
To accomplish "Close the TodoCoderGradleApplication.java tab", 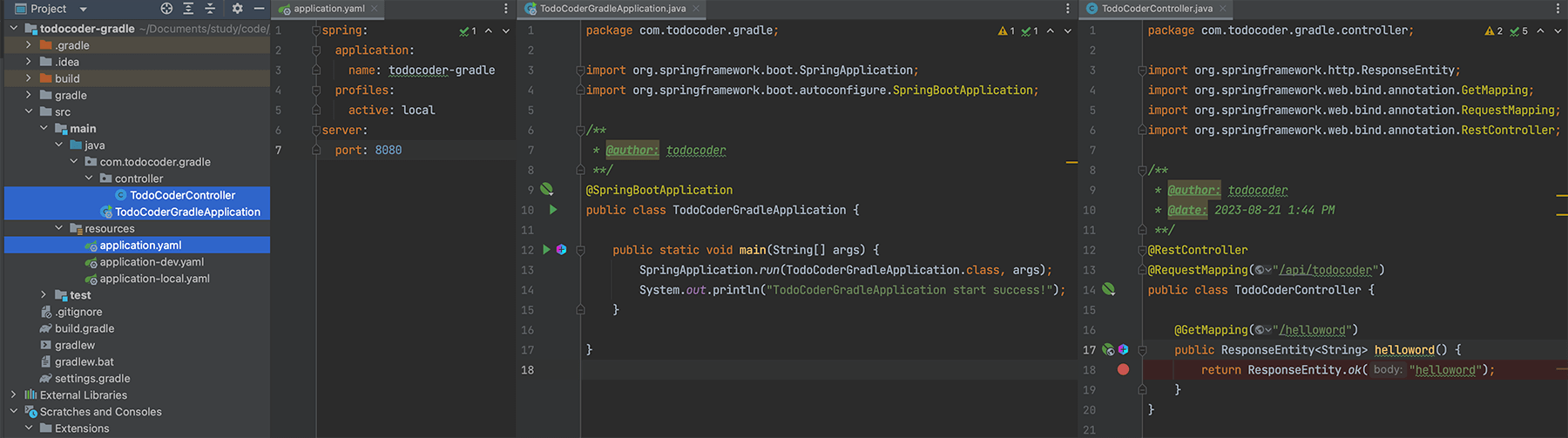I will 696,9.
